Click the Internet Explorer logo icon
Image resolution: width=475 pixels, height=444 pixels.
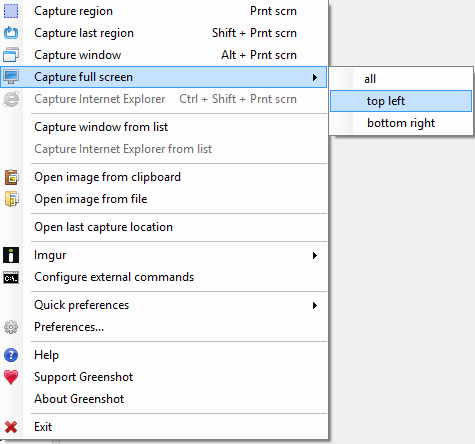point(11,99)
